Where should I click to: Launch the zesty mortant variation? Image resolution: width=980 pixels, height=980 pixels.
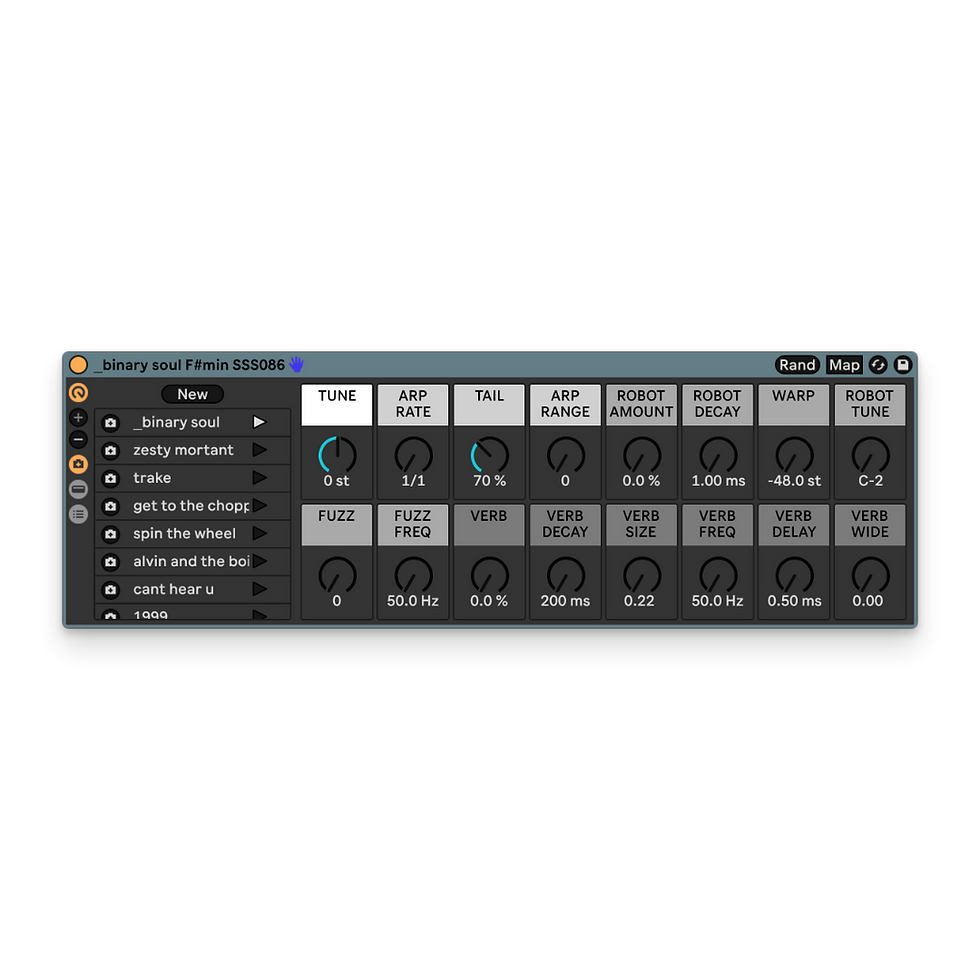(259, 450)
